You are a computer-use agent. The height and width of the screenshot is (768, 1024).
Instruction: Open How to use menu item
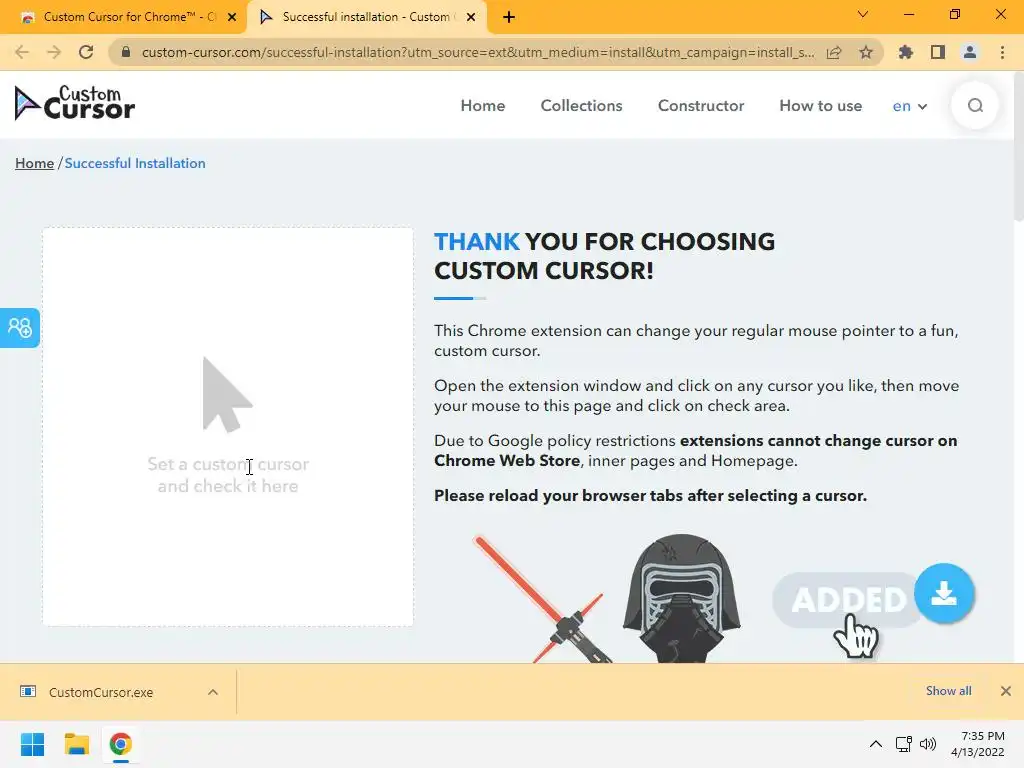[820, 106]
